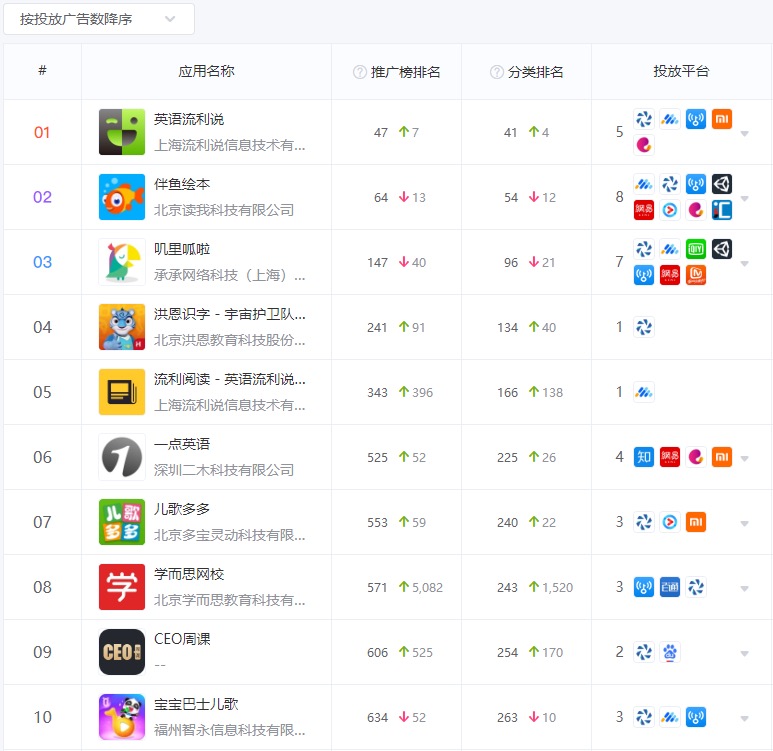773x751 pixels.
Task: Open the 按投放广告数降序 sort dropdown
Action: click(x=99, y=19)
